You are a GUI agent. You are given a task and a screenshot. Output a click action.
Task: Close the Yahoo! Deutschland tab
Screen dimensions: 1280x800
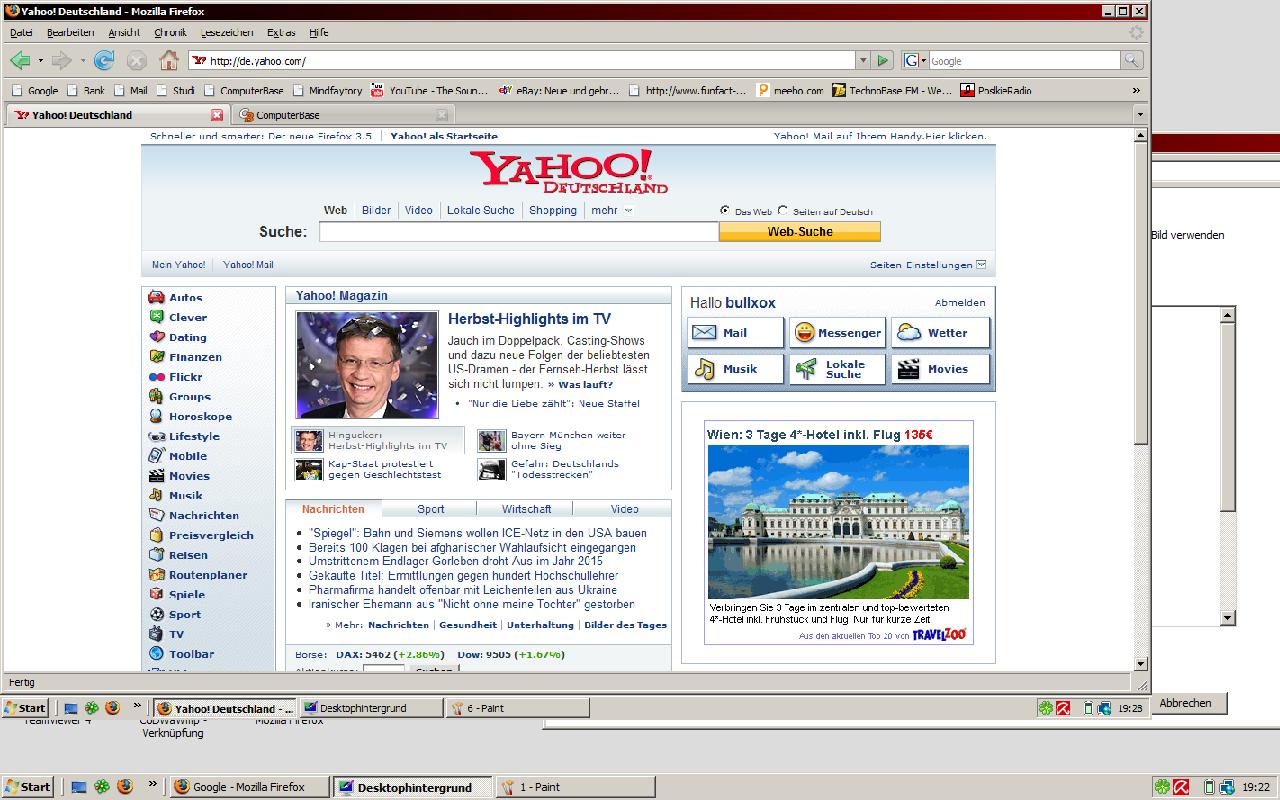point(217,115)
